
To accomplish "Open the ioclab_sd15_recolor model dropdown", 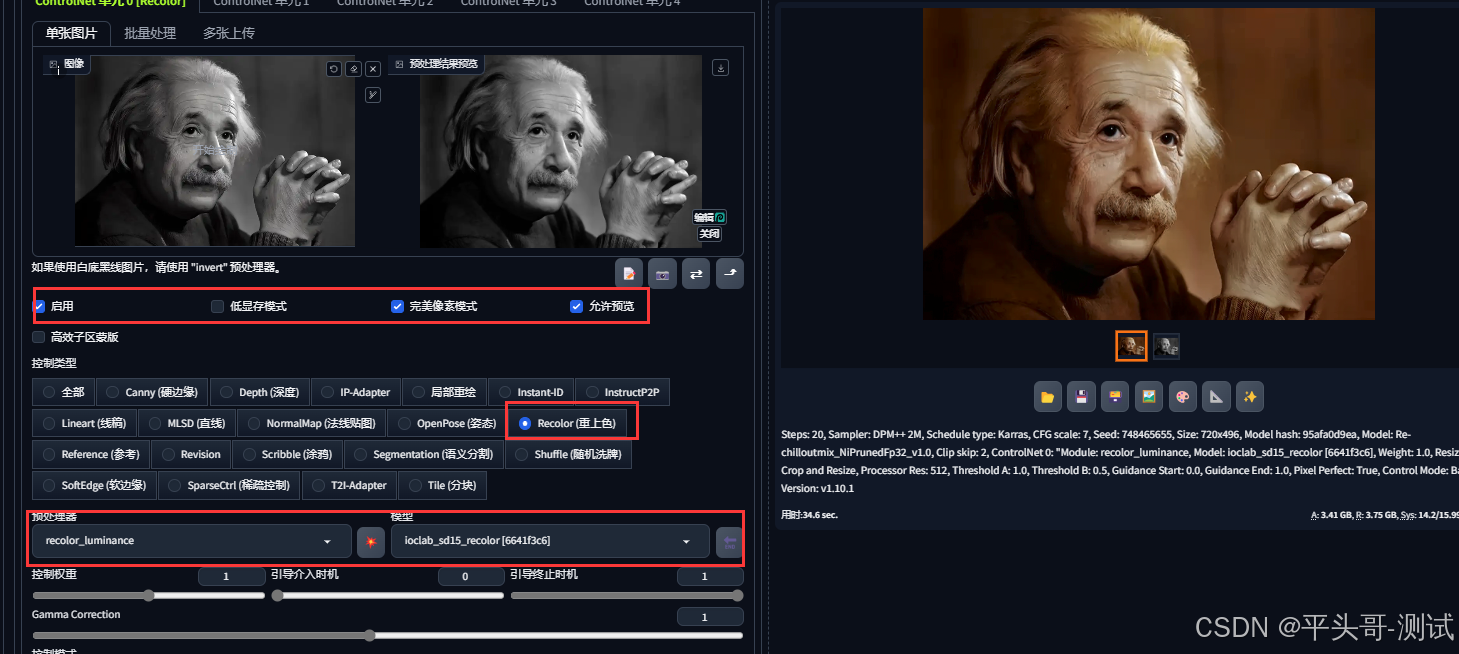I will point(550,541).
